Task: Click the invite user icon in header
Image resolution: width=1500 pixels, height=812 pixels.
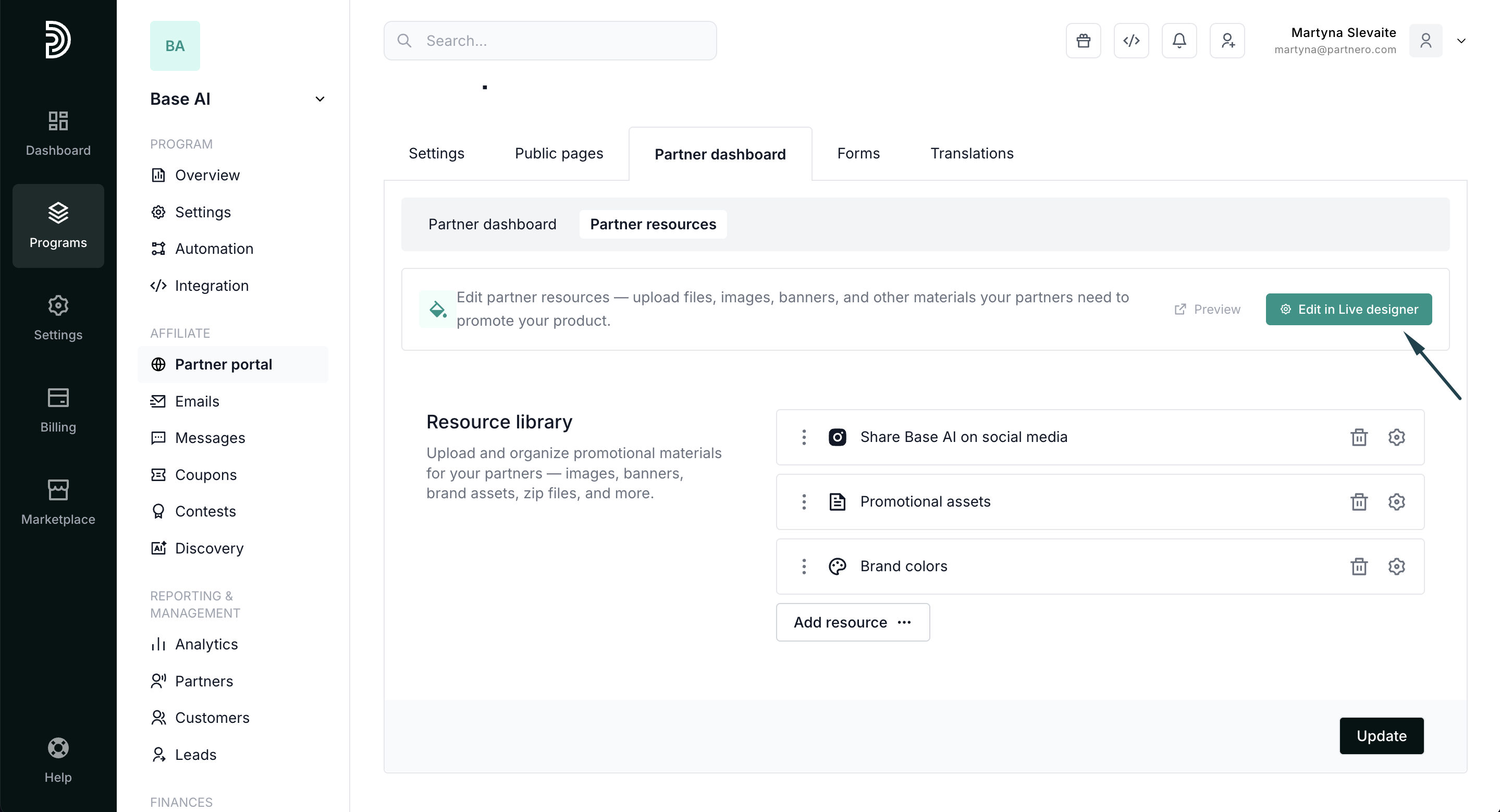Action: pyautogui.click(x=1227, y=41)
